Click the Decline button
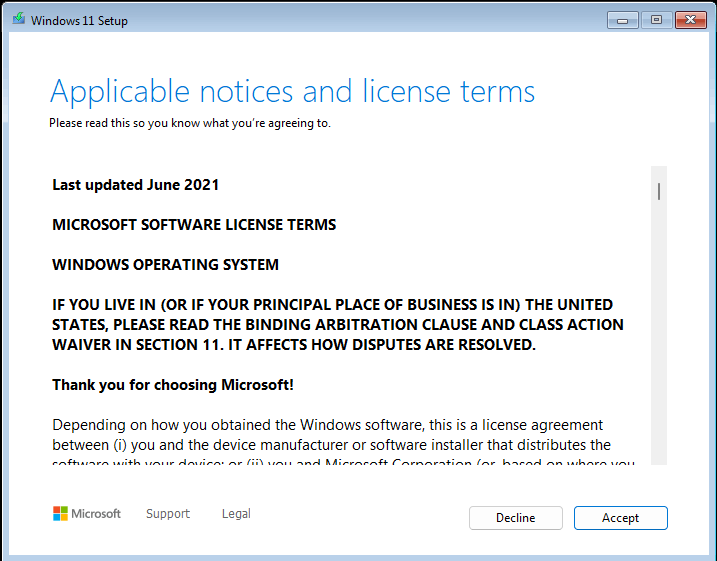This screenshot has height=561, width=717. click(515, 518)
